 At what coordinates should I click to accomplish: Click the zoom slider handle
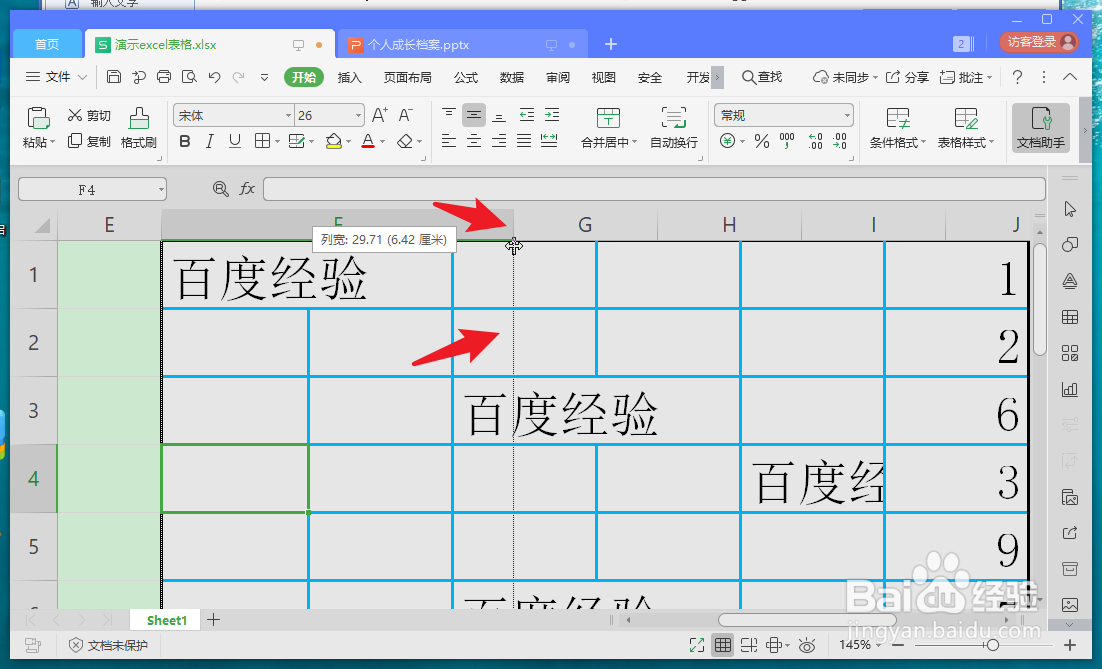(992, 644)
